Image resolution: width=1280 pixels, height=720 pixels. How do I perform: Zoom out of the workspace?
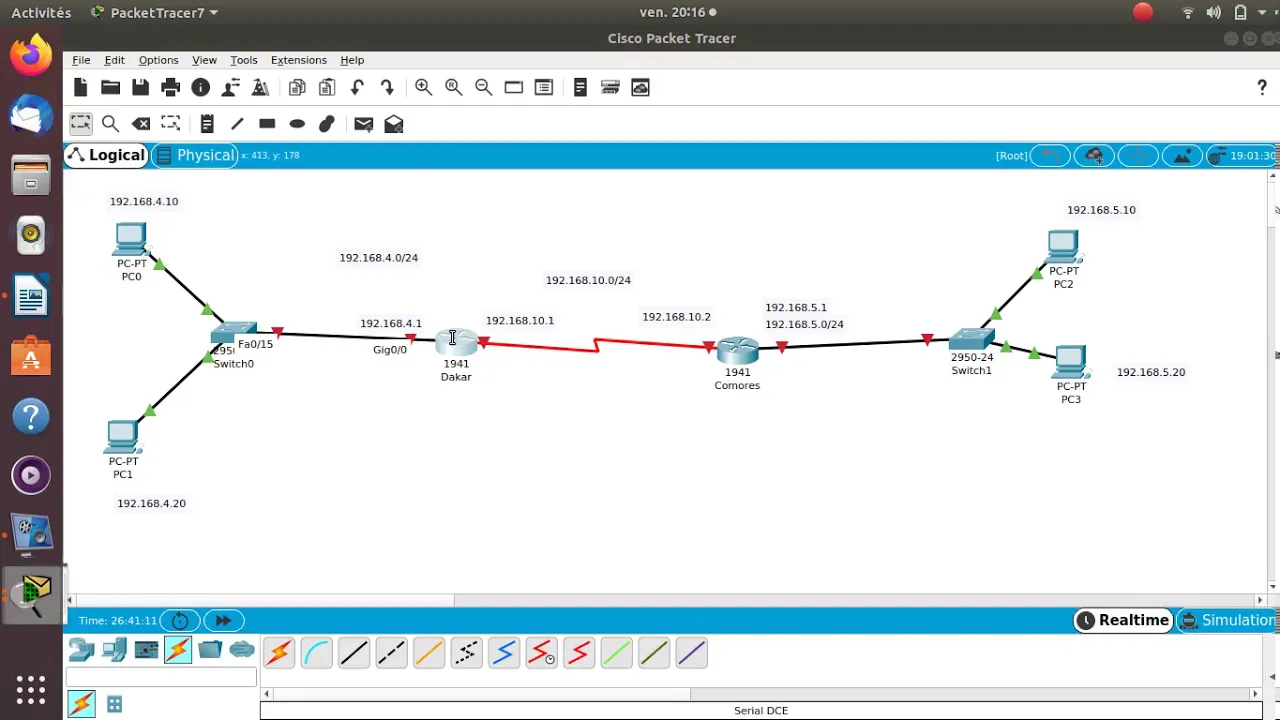tap(484, 88)
